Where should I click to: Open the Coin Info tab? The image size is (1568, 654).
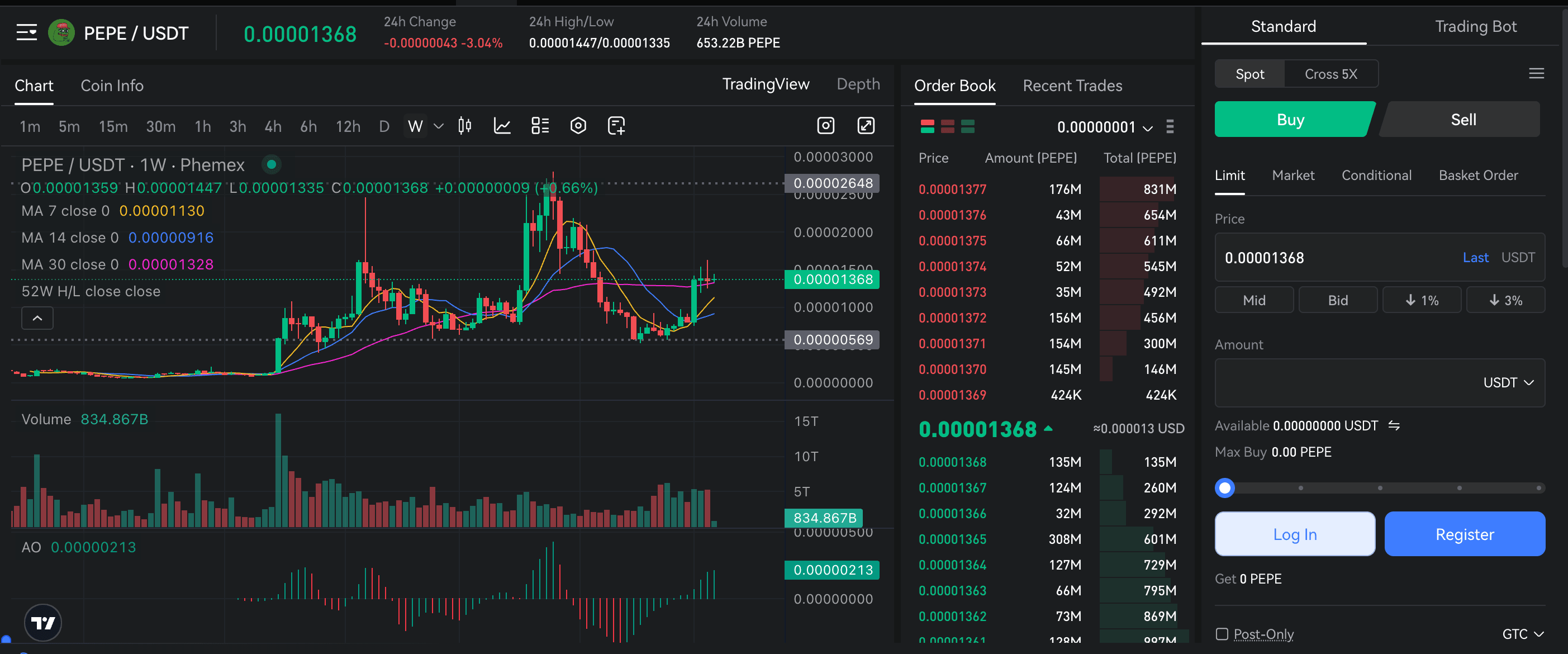pyautogui.click(x=112, y=86)
